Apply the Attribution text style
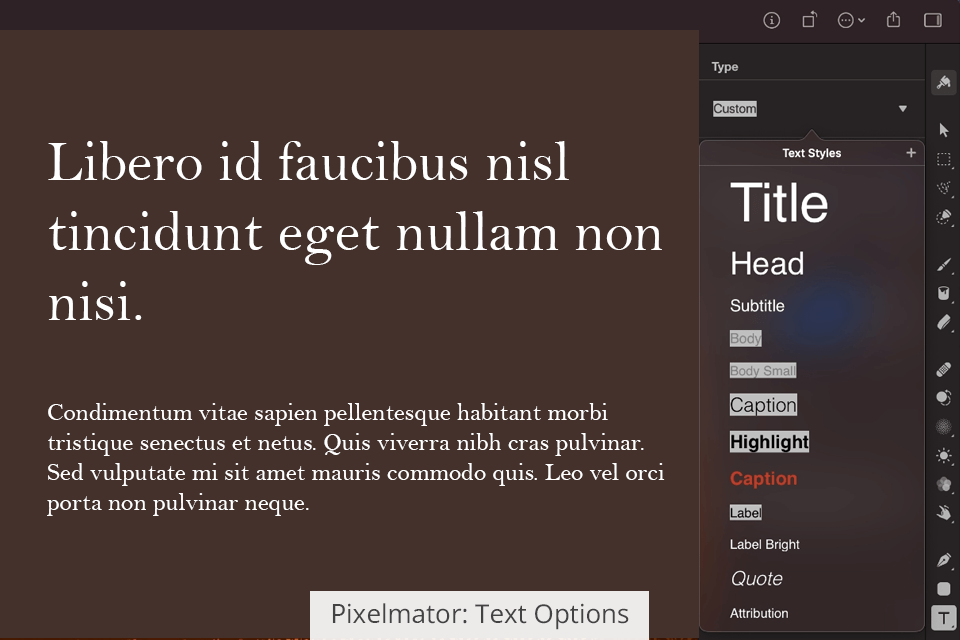960x640 pixels. (x=759, y=613)
